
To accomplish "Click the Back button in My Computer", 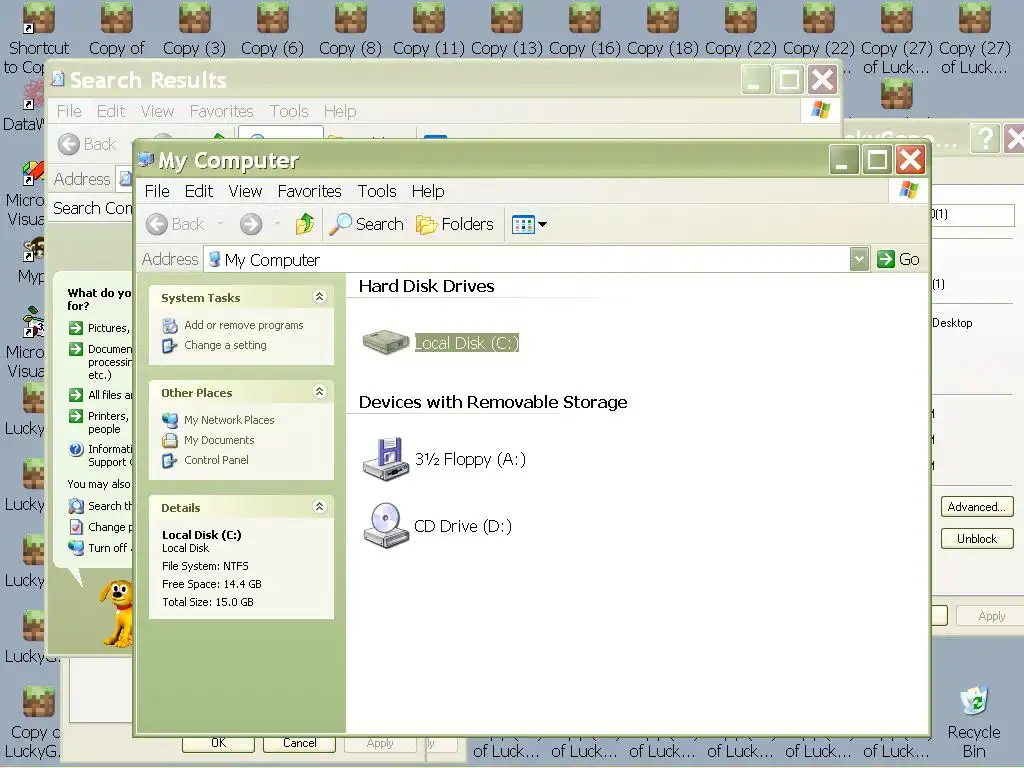I will 175,224.
